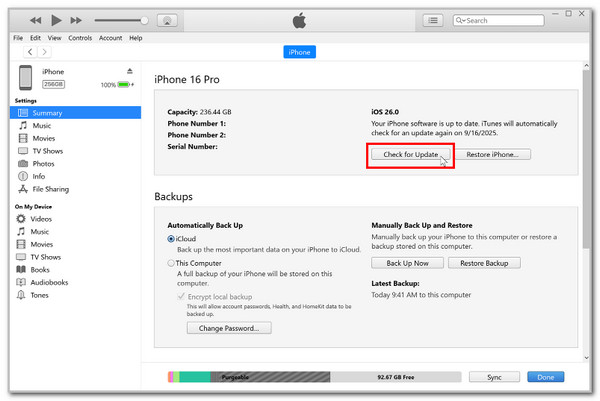Open the Account menu
The image size is (600, 401).
[111, 38]
